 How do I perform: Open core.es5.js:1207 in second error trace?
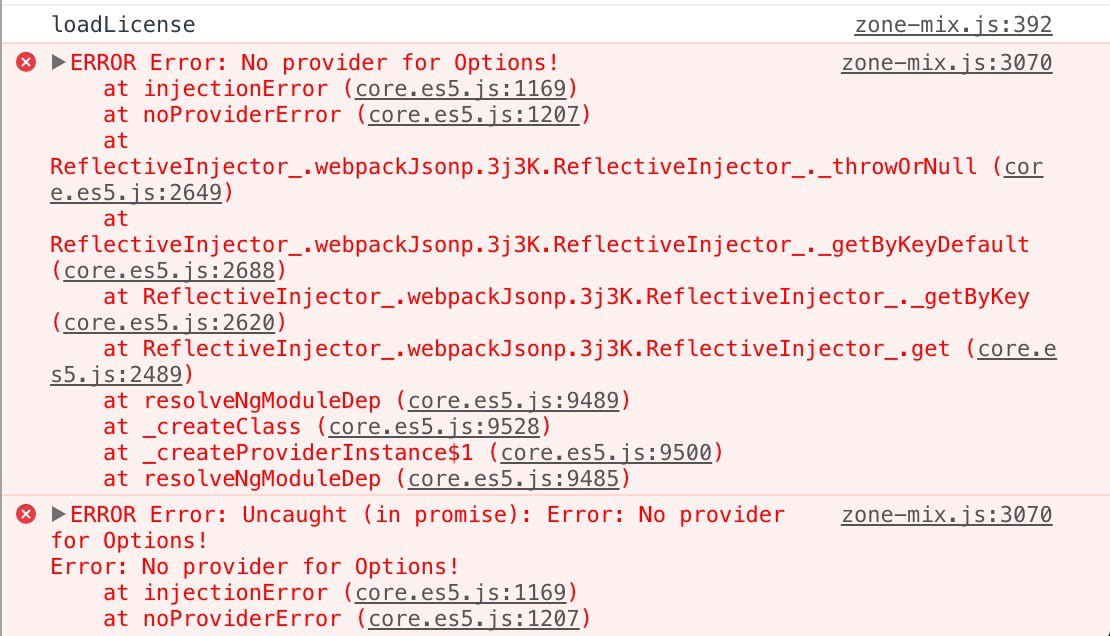tap(474, 618)
